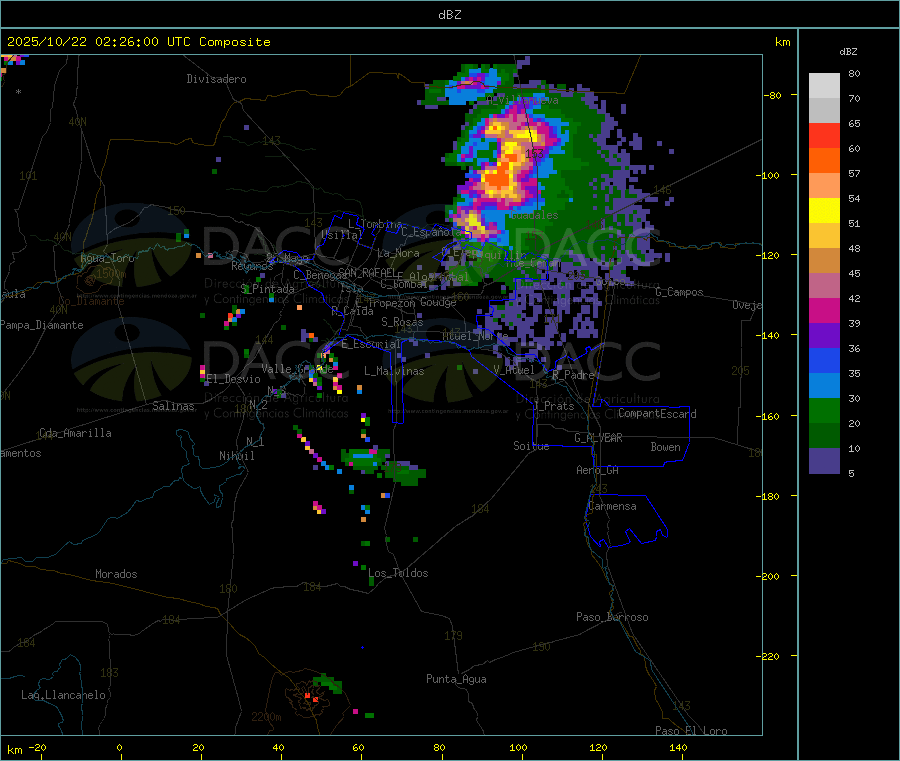Click the Paso_El_Loro label
900x761 pixels.
point(692,731)
